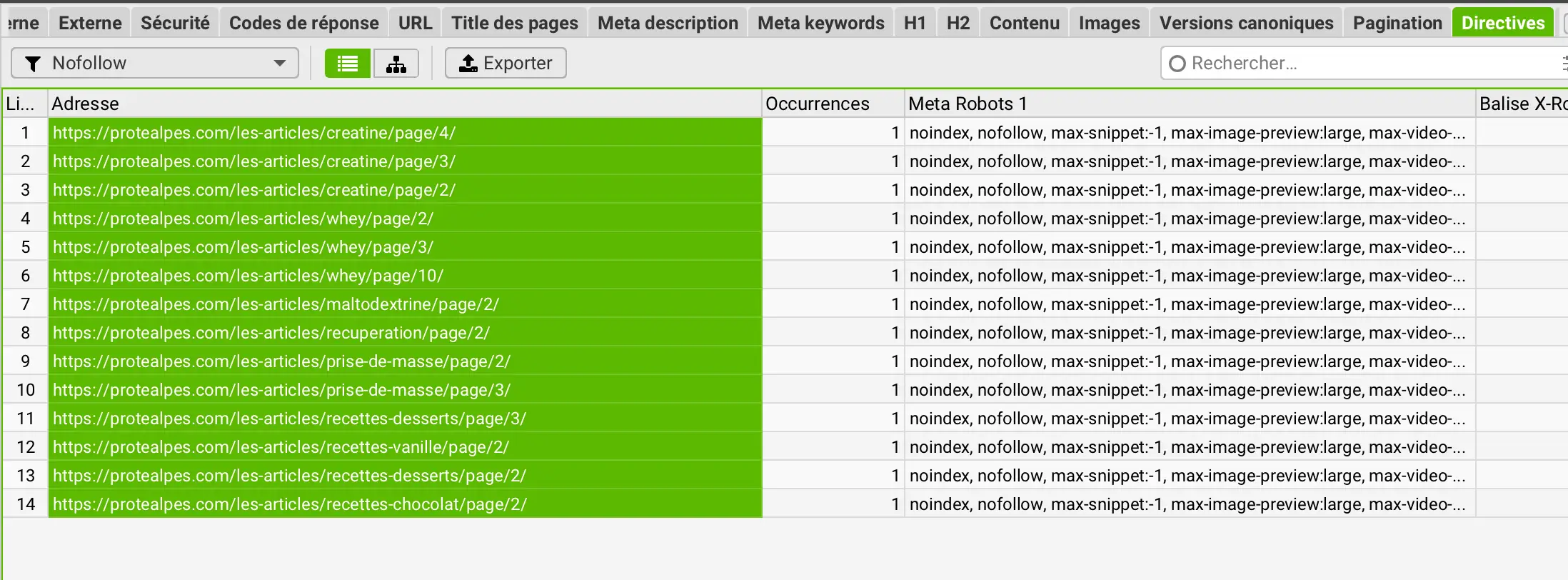The height and width of the screenshot is (580, 1568).
Task: Go to the Title des pages tab
Action: click(514, 23)
